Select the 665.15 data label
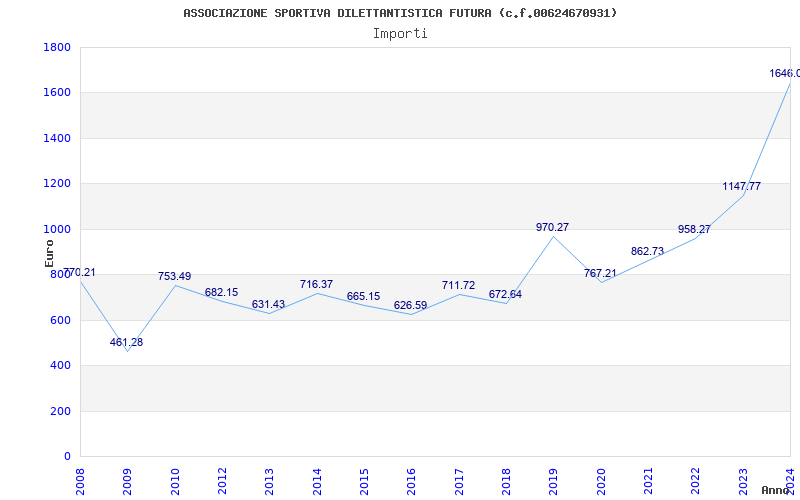The image size is (800, 500). (363, 296)
